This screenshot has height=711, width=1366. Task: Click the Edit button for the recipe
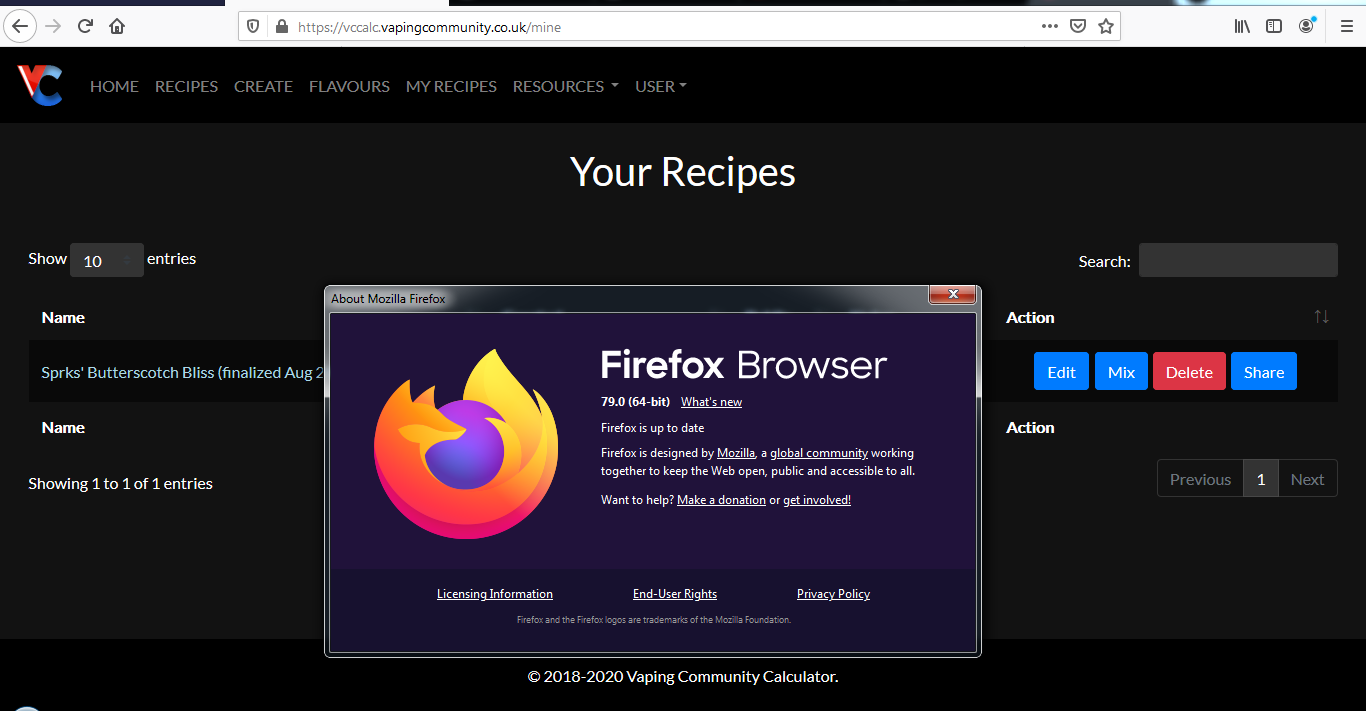click(x=1061, y=372)
